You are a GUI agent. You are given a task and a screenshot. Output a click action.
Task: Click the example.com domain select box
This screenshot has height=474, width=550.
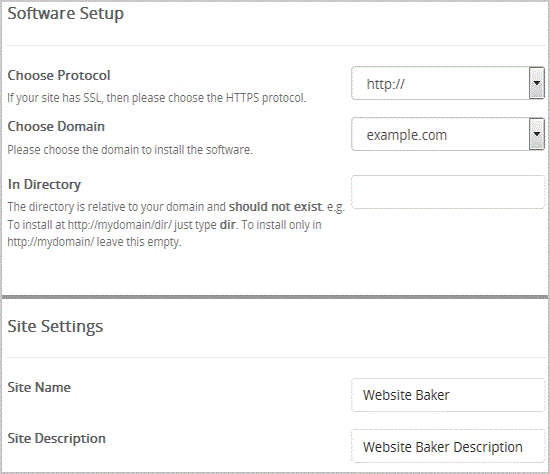[x=448, y=134]
